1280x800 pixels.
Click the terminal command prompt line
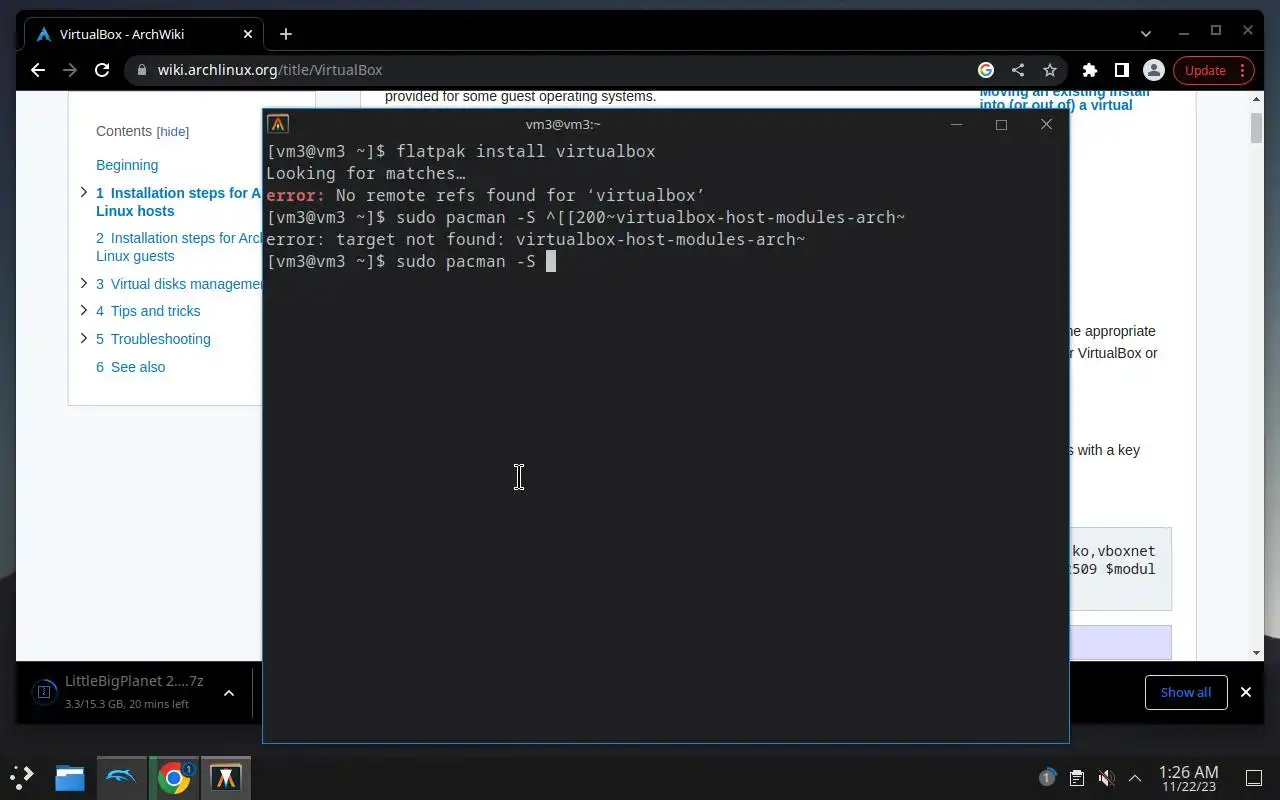click(411, 261)
